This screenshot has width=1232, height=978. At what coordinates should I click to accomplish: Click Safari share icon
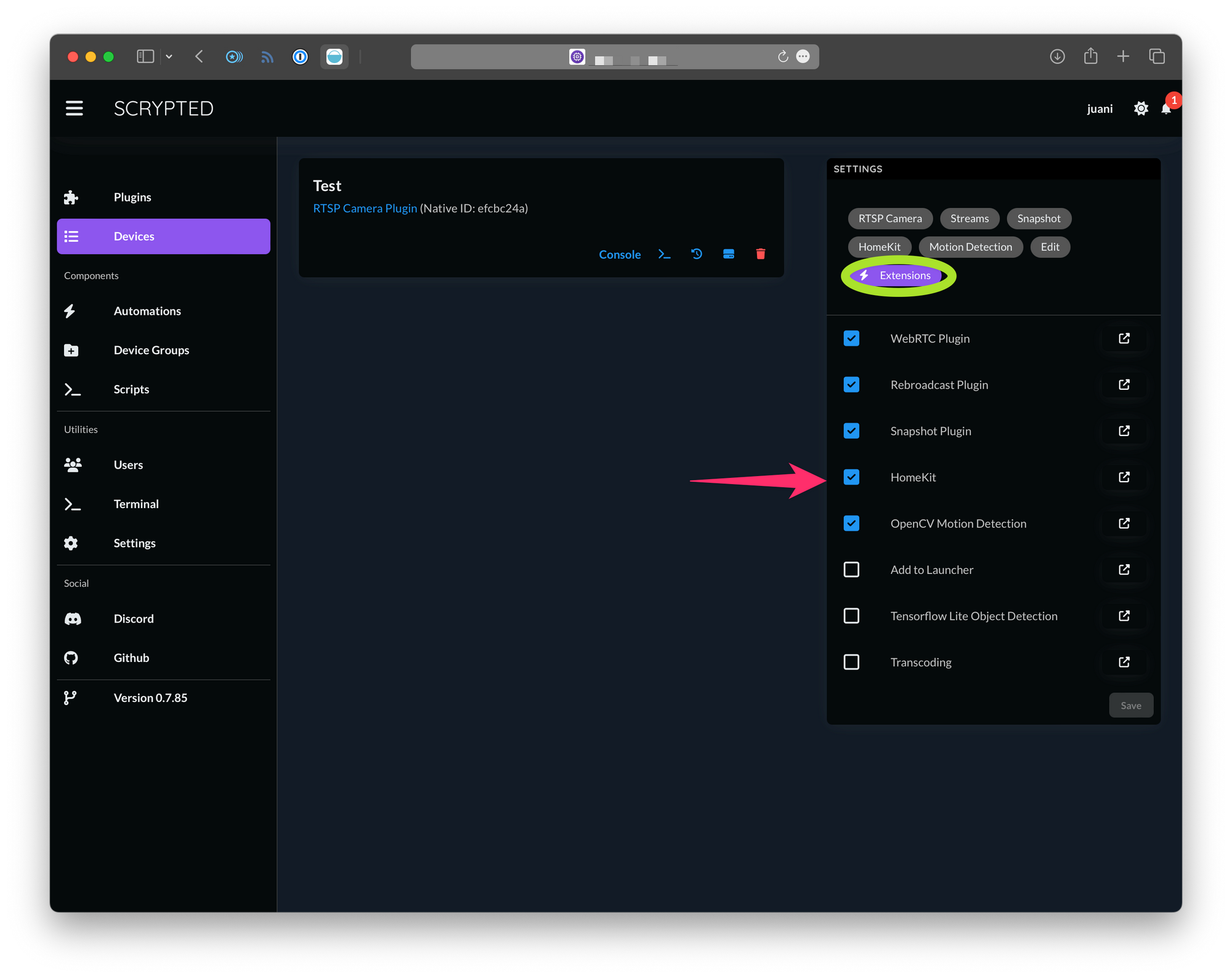1090,56
